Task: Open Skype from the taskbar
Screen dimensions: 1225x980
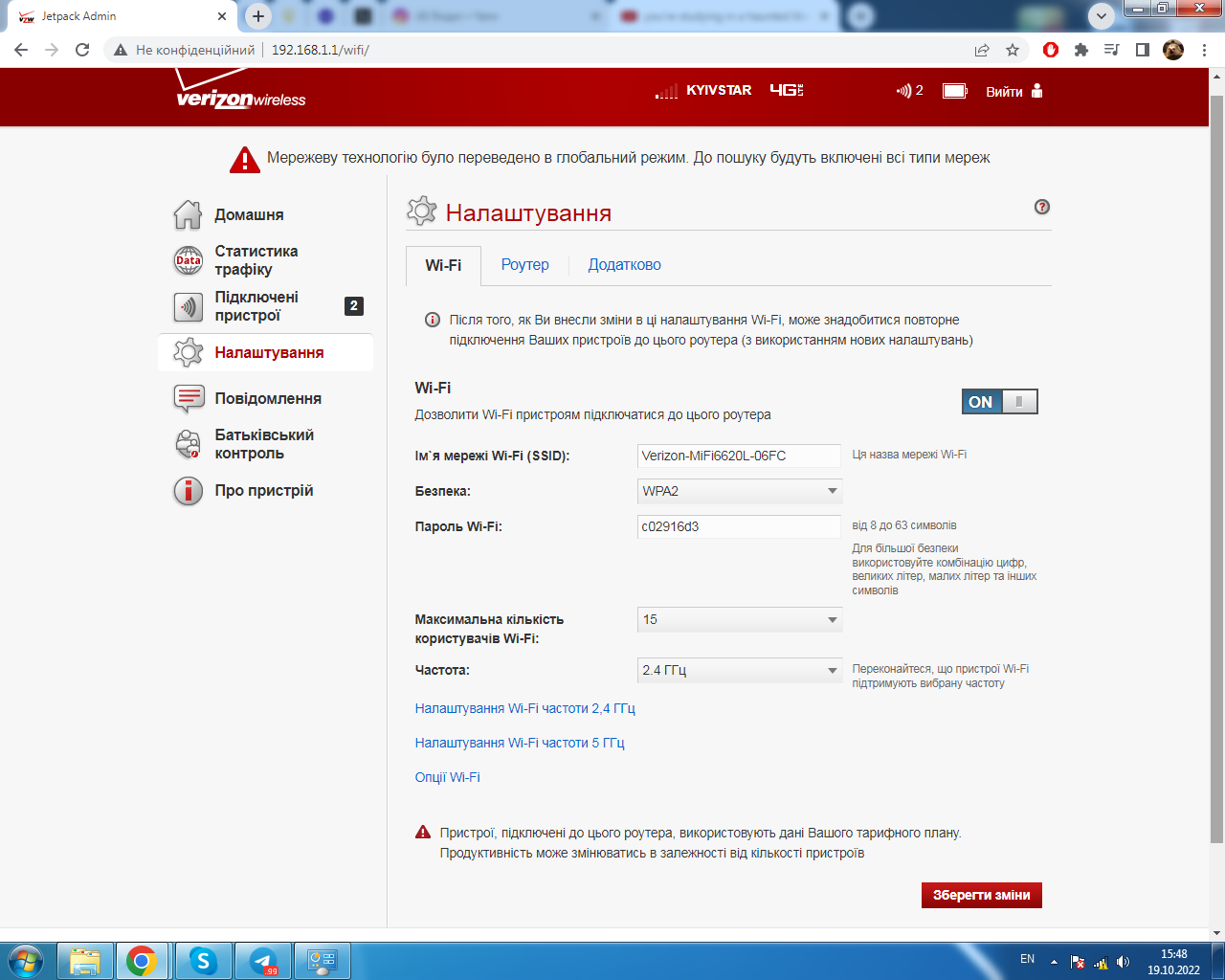Action: coord(202,961)
